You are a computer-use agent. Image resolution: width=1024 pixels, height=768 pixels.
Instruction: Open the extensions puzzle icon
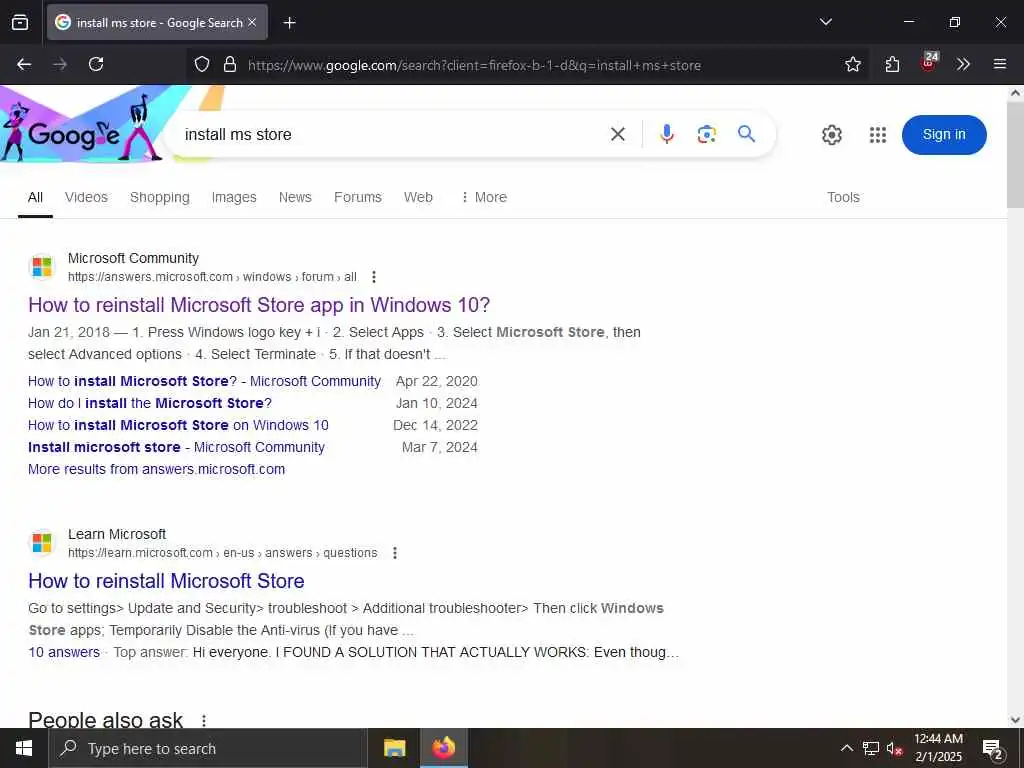click(x=892, y=64)
